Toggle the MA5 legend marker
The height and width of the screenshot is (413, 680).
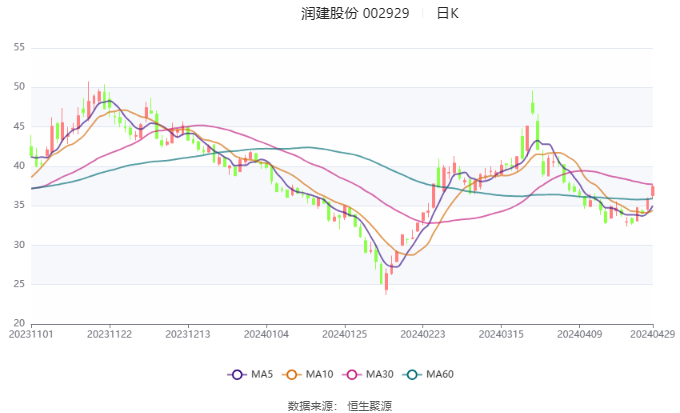click(238, 374)
